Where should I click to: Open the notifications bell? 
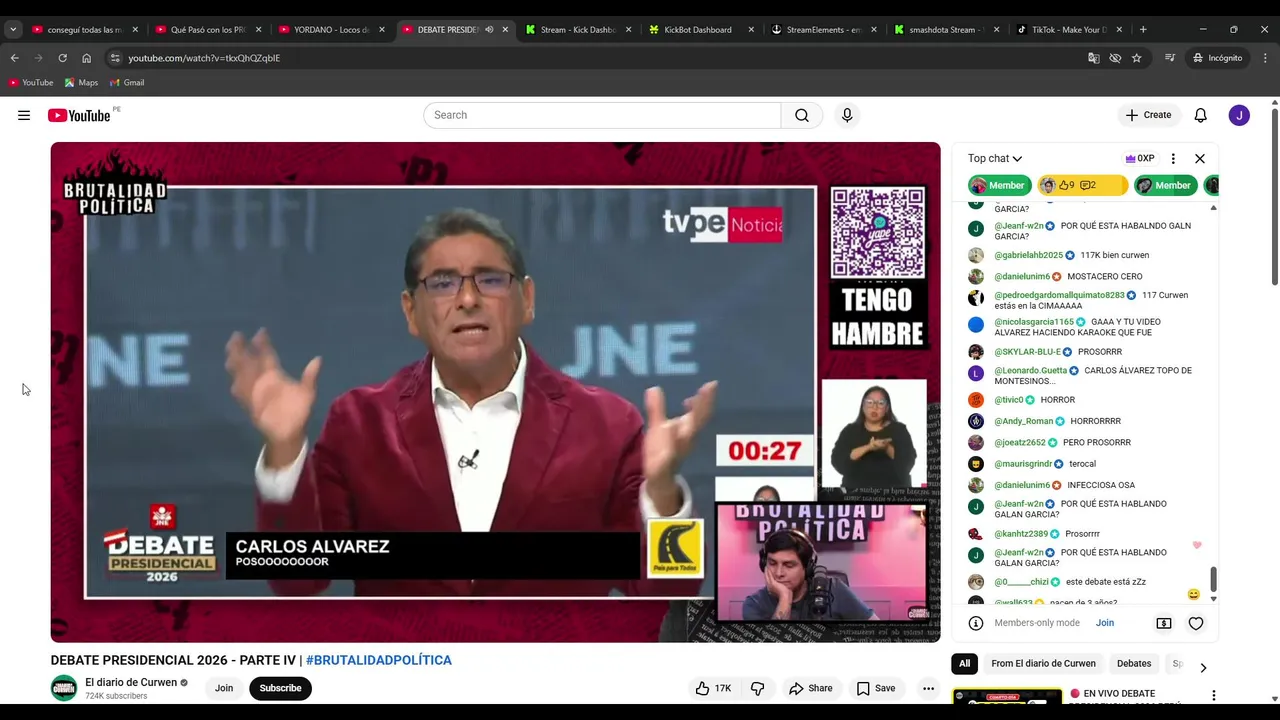tap(1201, 115)
